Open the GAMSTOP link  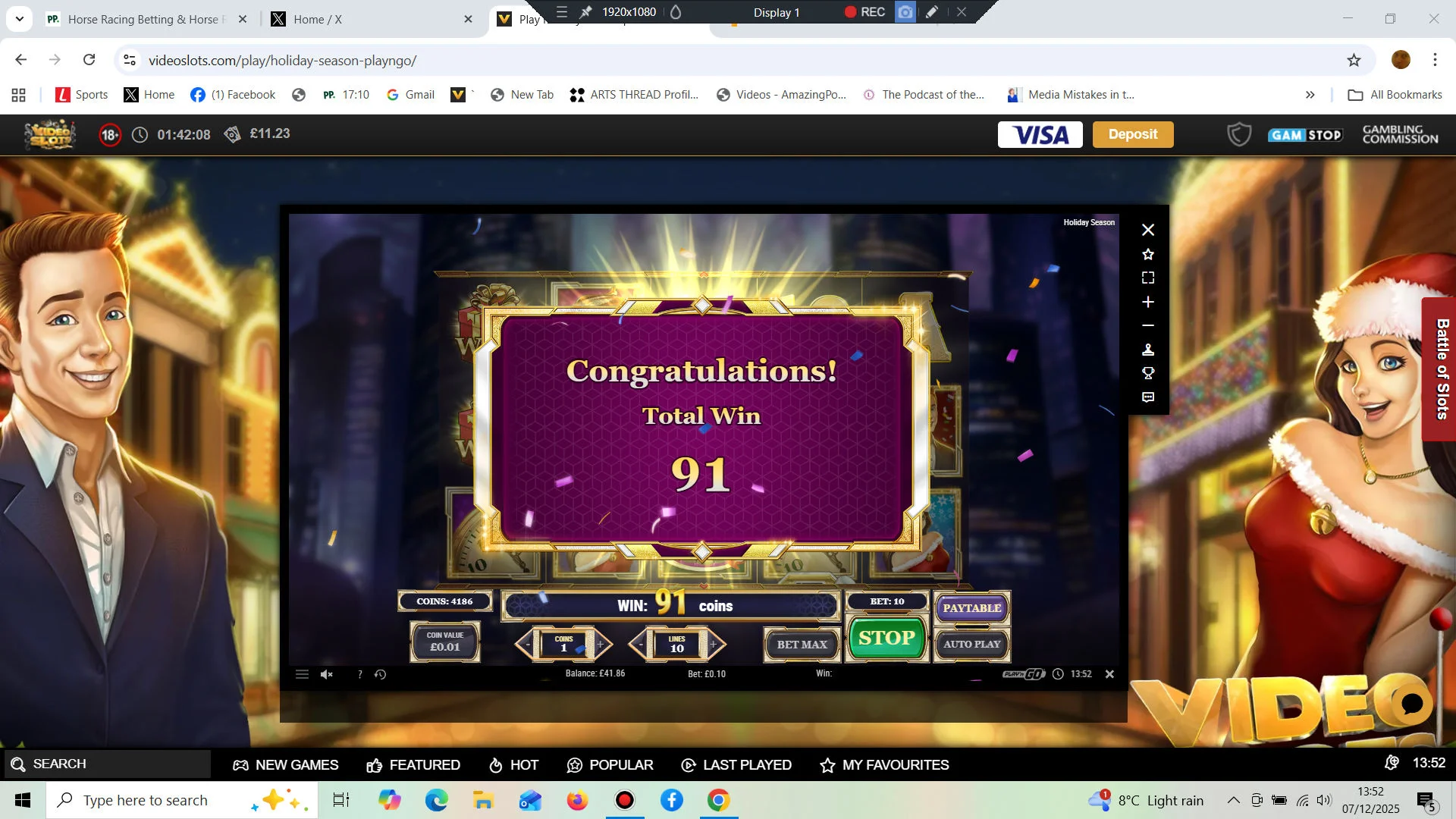pos(1305,135)
